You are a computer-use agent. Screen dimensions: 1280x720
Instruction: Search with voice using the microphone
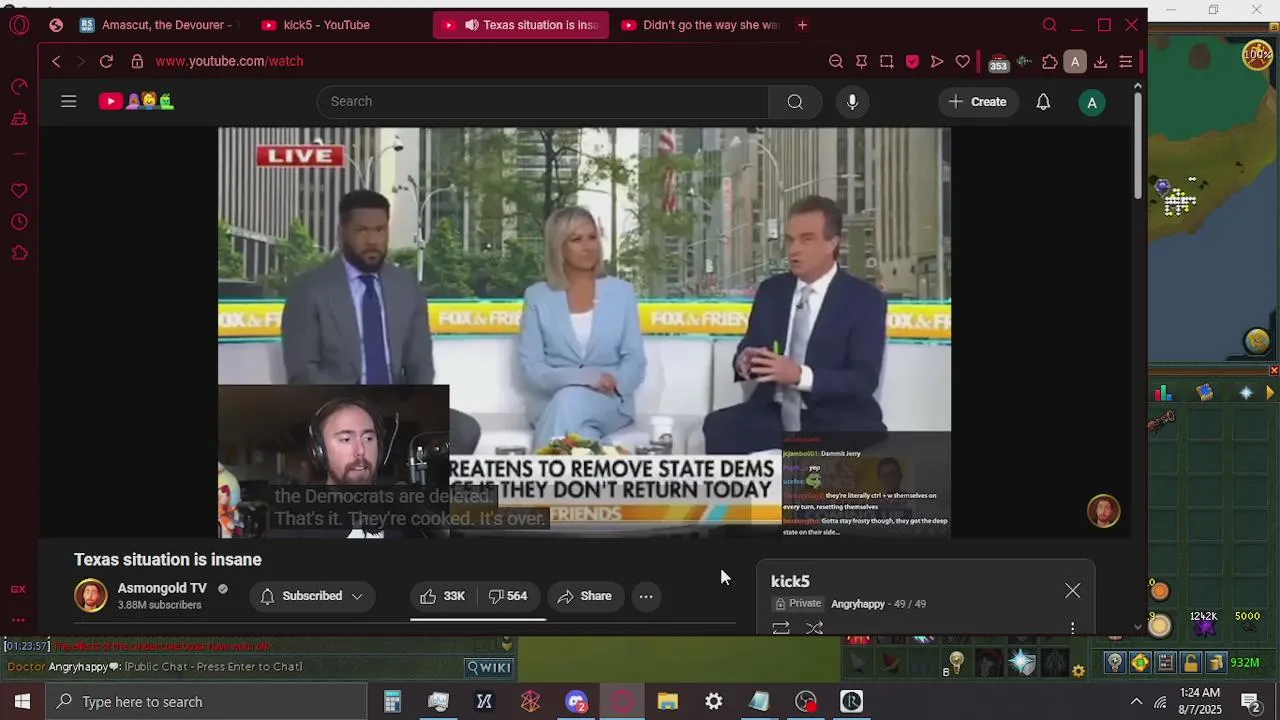[x=852, y=101]
